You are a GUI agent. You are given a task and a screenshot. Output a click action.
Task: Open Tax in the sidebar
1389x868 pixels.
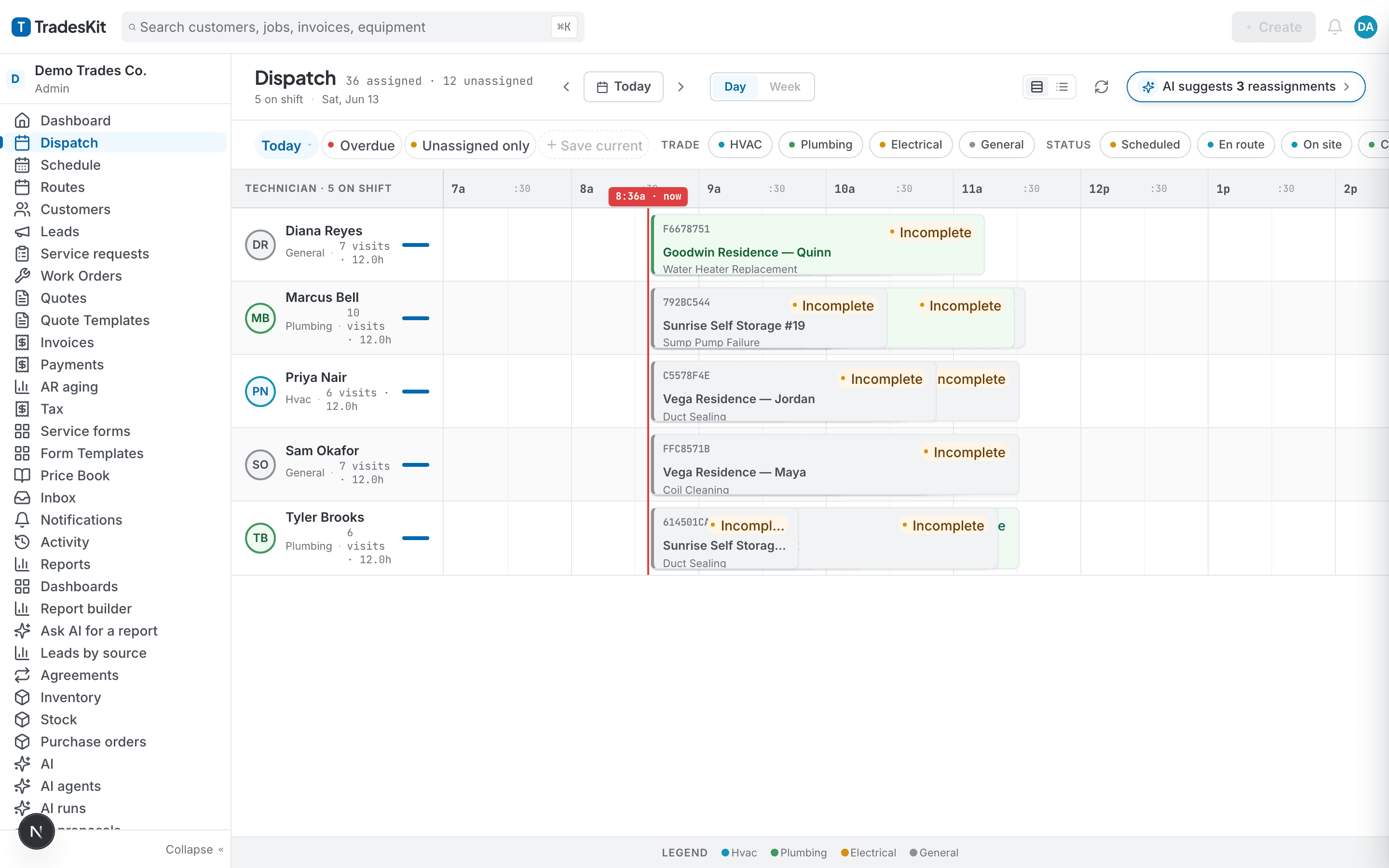(x=115, y=409)
